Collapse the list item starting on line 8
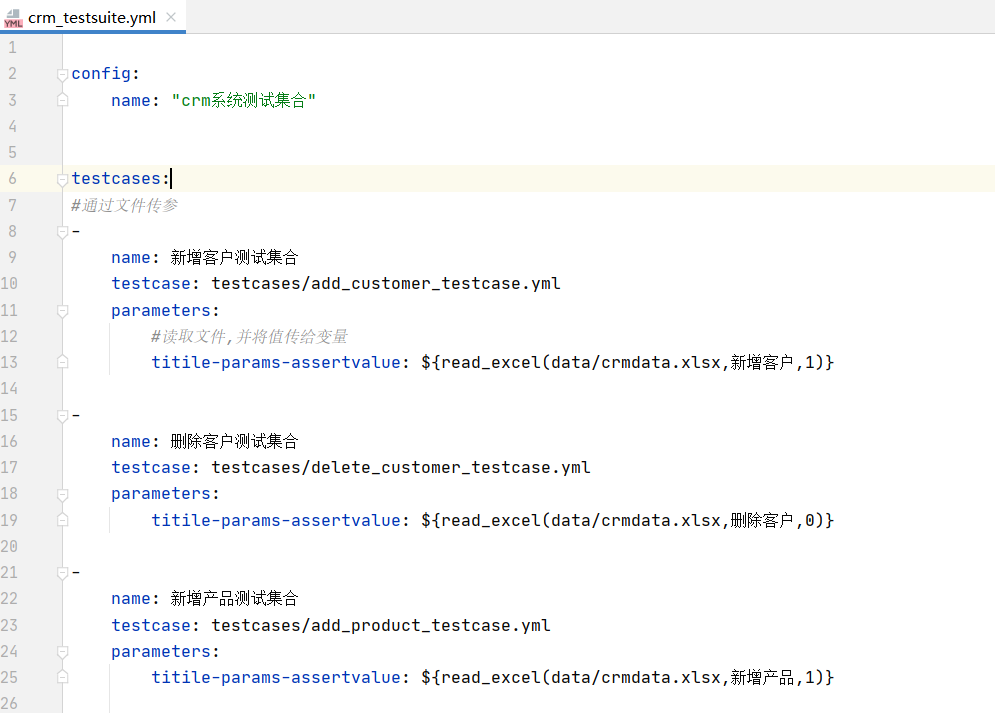995x713 pixels. [x=63, y=232]
